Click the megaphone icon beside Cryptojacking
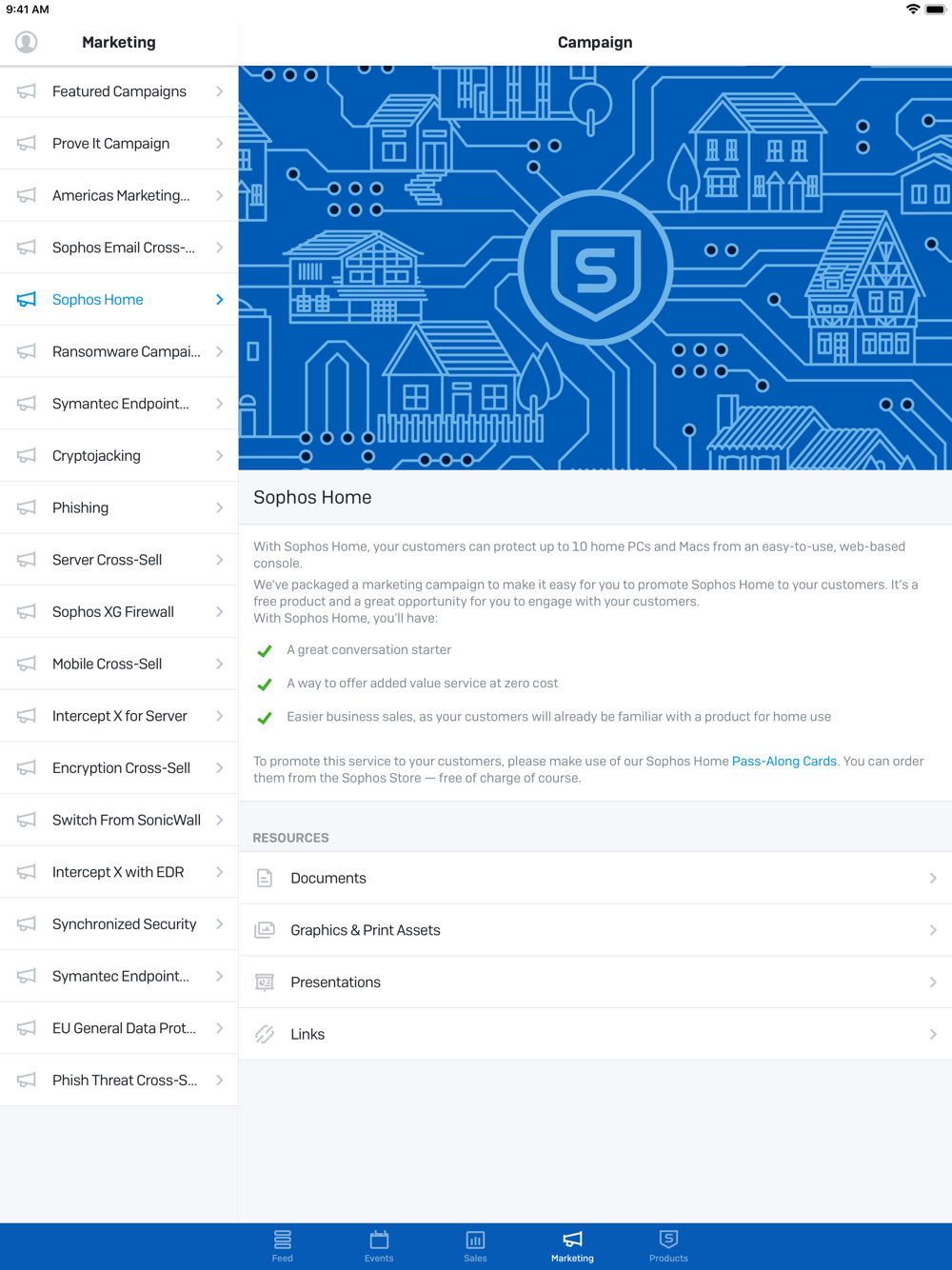This screenshot has height=1270, width=952. point(27,456)
